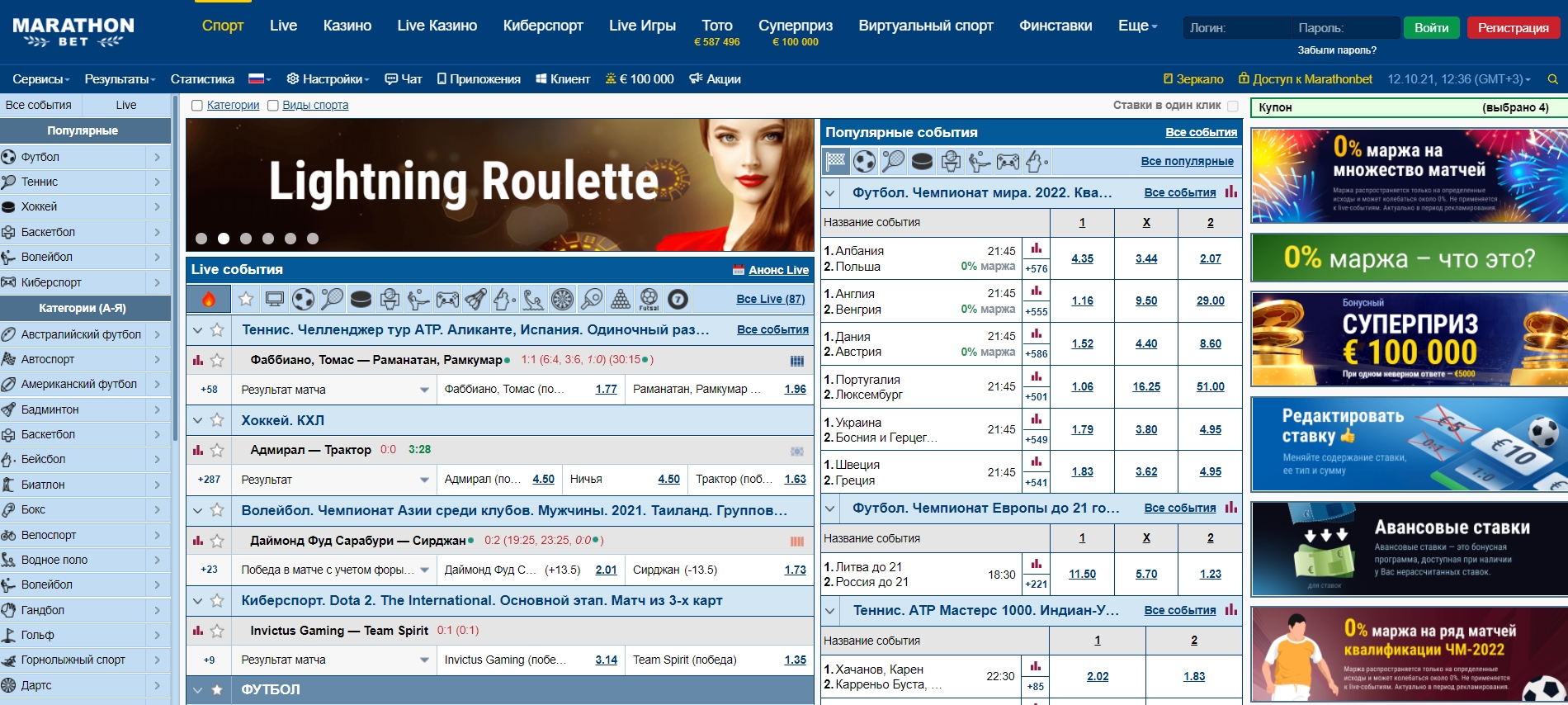Filter Live events by basketball hoop icon
Screen dimensions: 1568x705
[390, 299]
